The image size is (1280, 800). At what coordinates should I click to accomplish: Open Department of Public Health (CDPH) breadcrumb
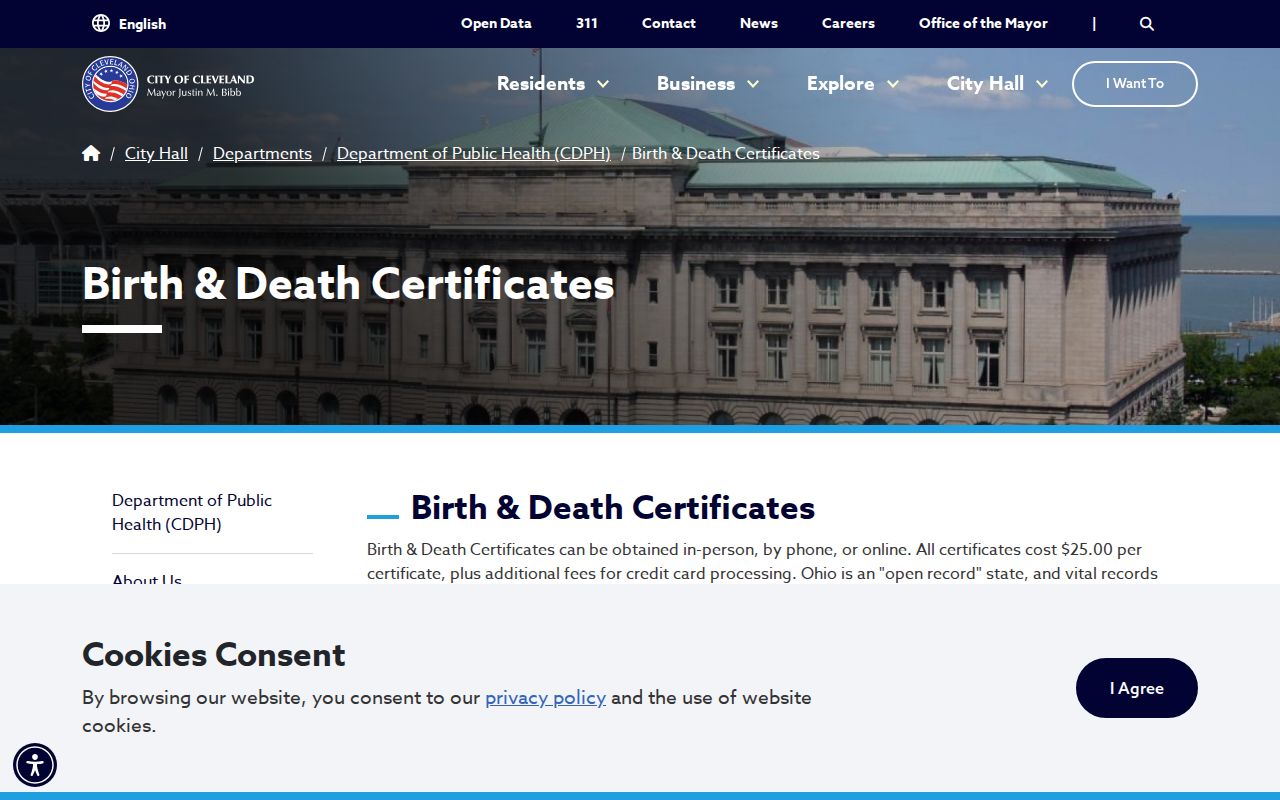click(x=474, y=153)
